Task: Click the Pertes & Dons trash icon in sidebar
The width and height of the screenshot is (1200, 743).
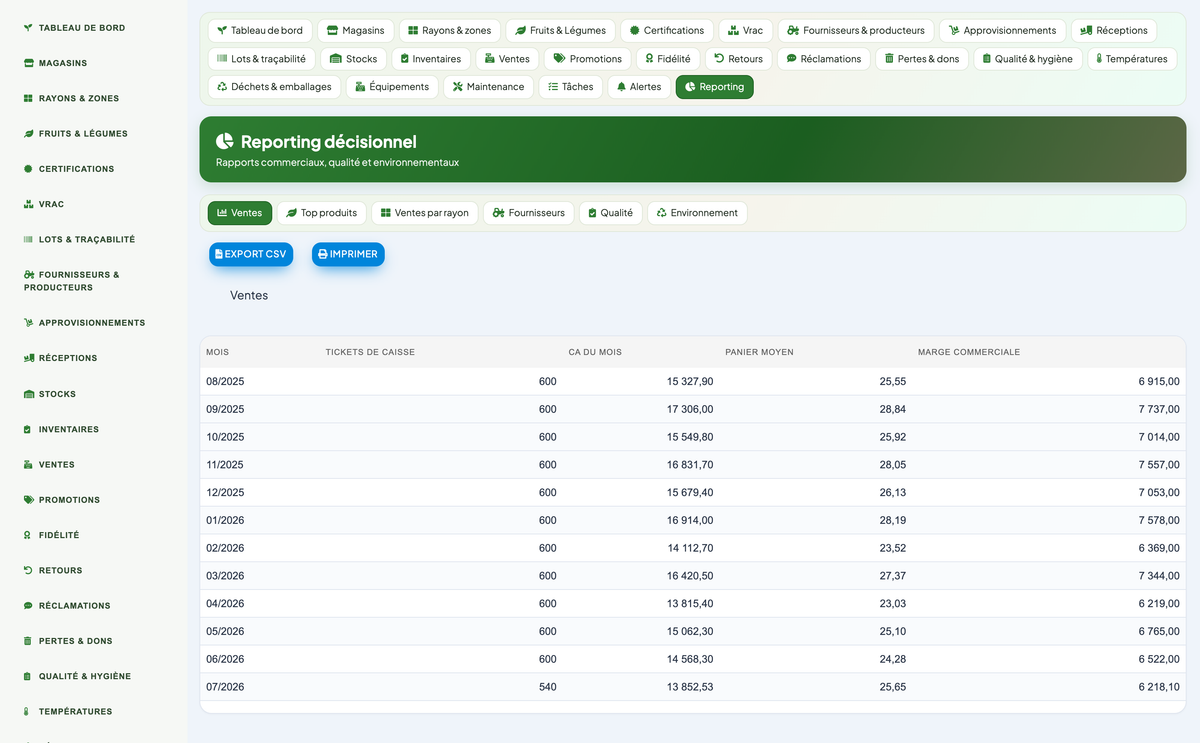Action: coord(28,641)
